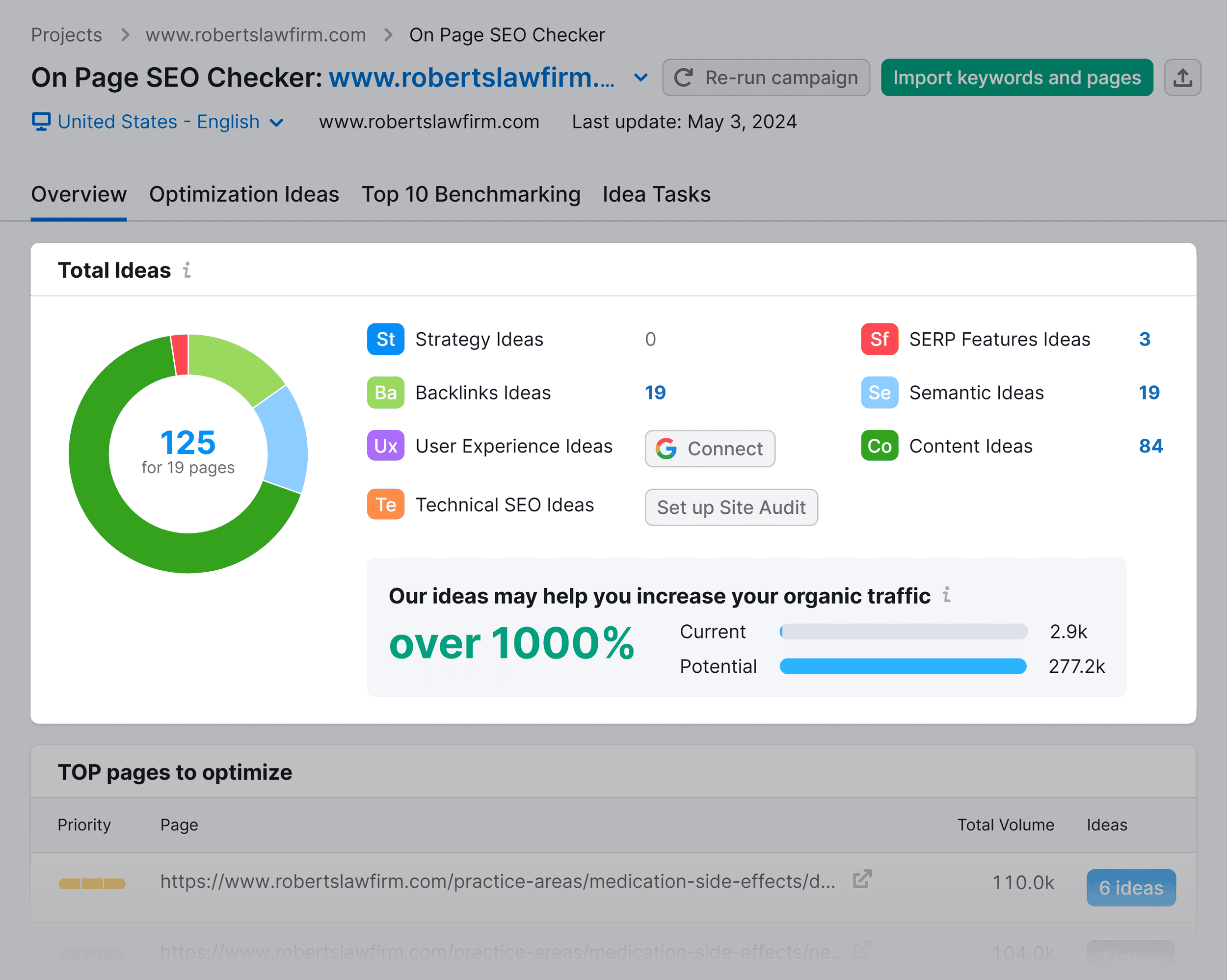Viewport: 1227px width, 980px height.
Task: Click the SERP Features Ideas Sf icon
Action: pyautogui.click(x=880, y=339)
